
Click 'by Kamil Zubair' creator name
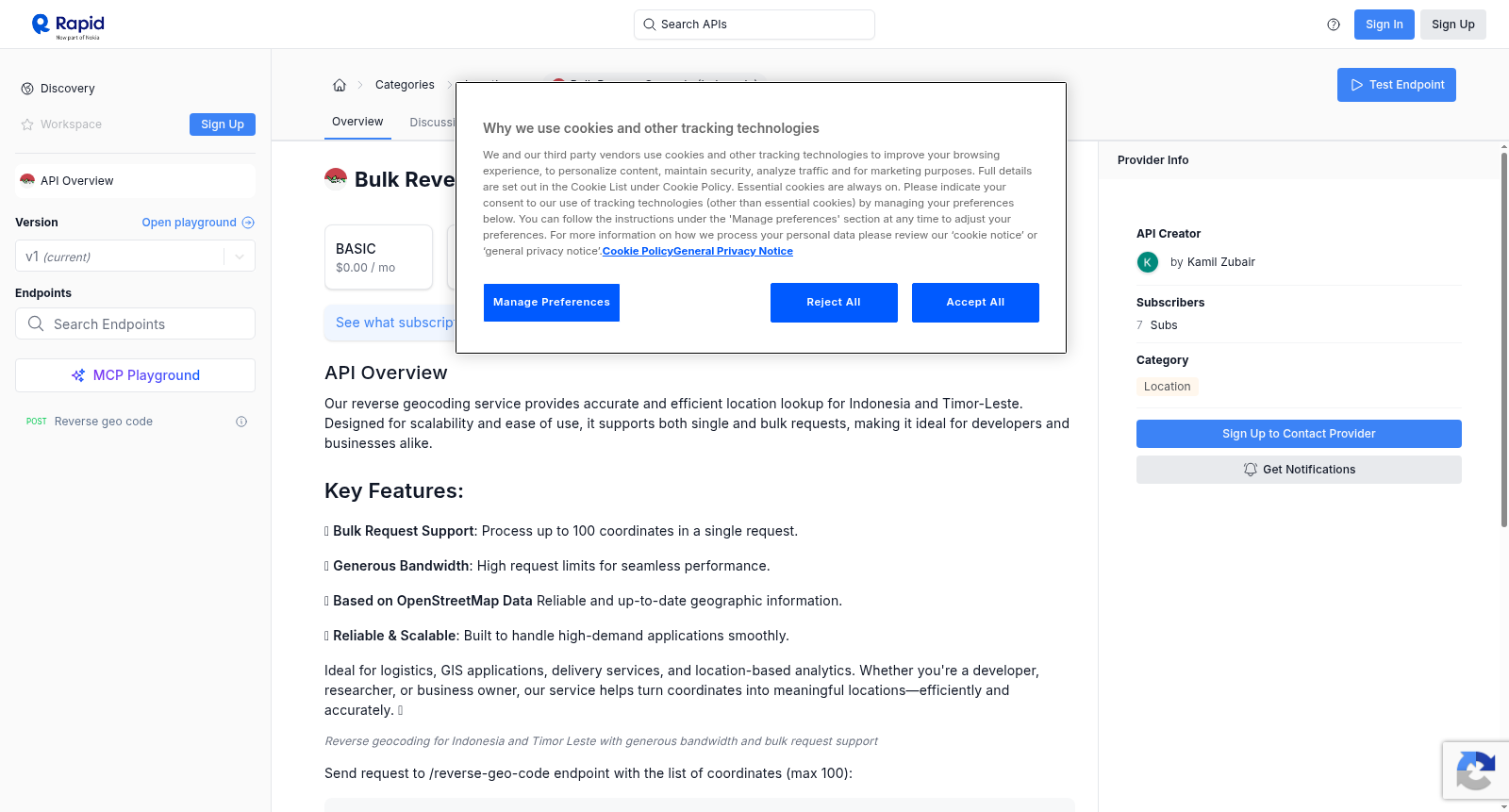click(1213, 262)
